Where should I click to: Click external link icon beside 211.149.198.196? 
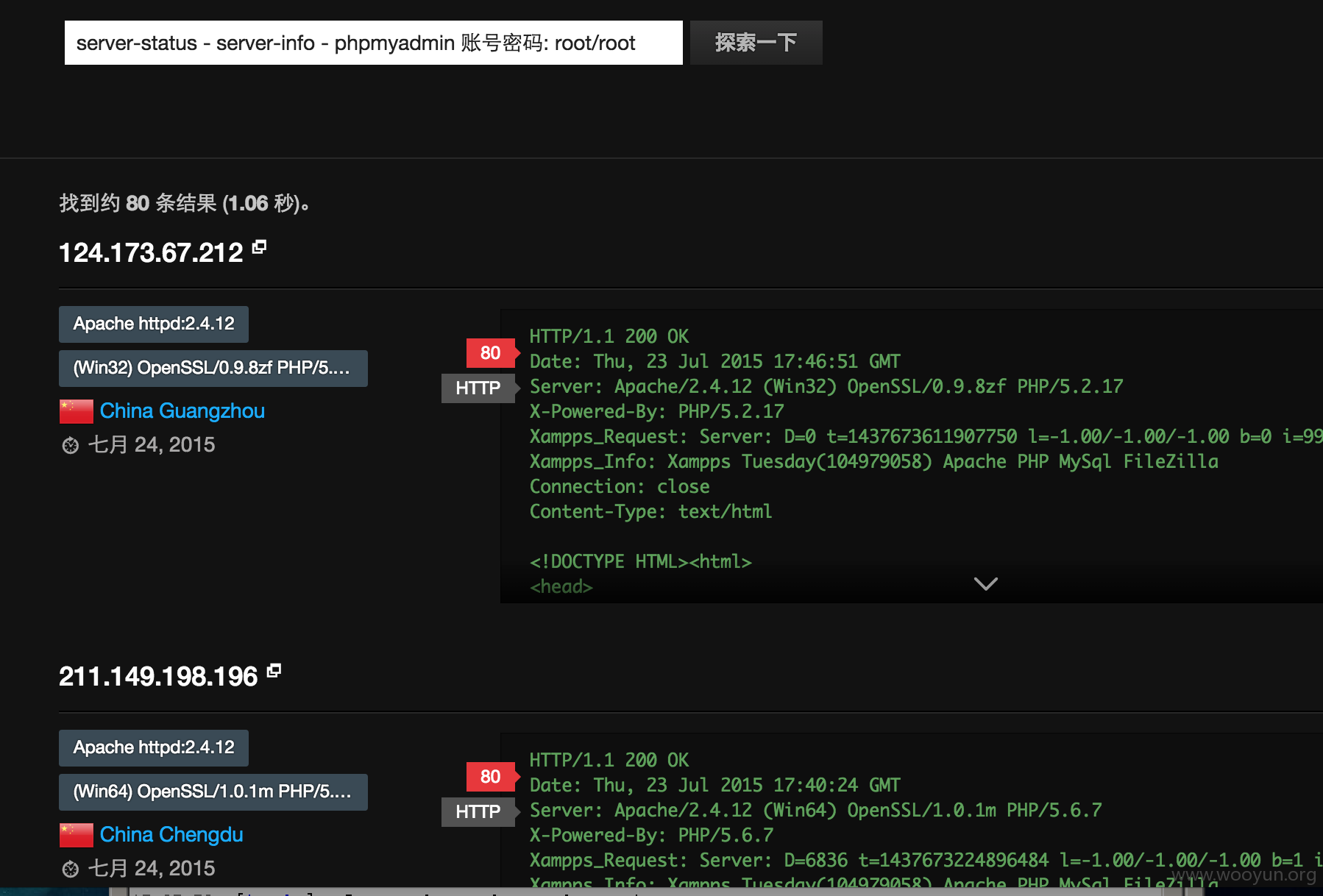click(274, 671)
